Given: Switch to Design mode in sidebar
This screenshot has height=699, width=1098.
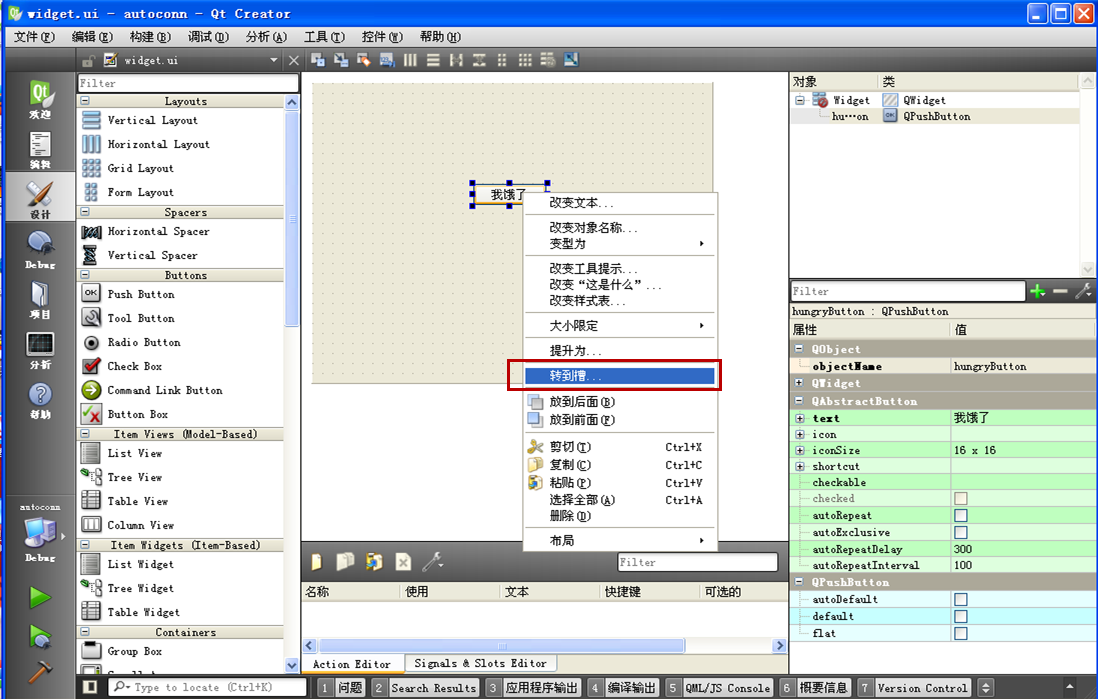Looking at the screenshot, I should pos(40,200).
